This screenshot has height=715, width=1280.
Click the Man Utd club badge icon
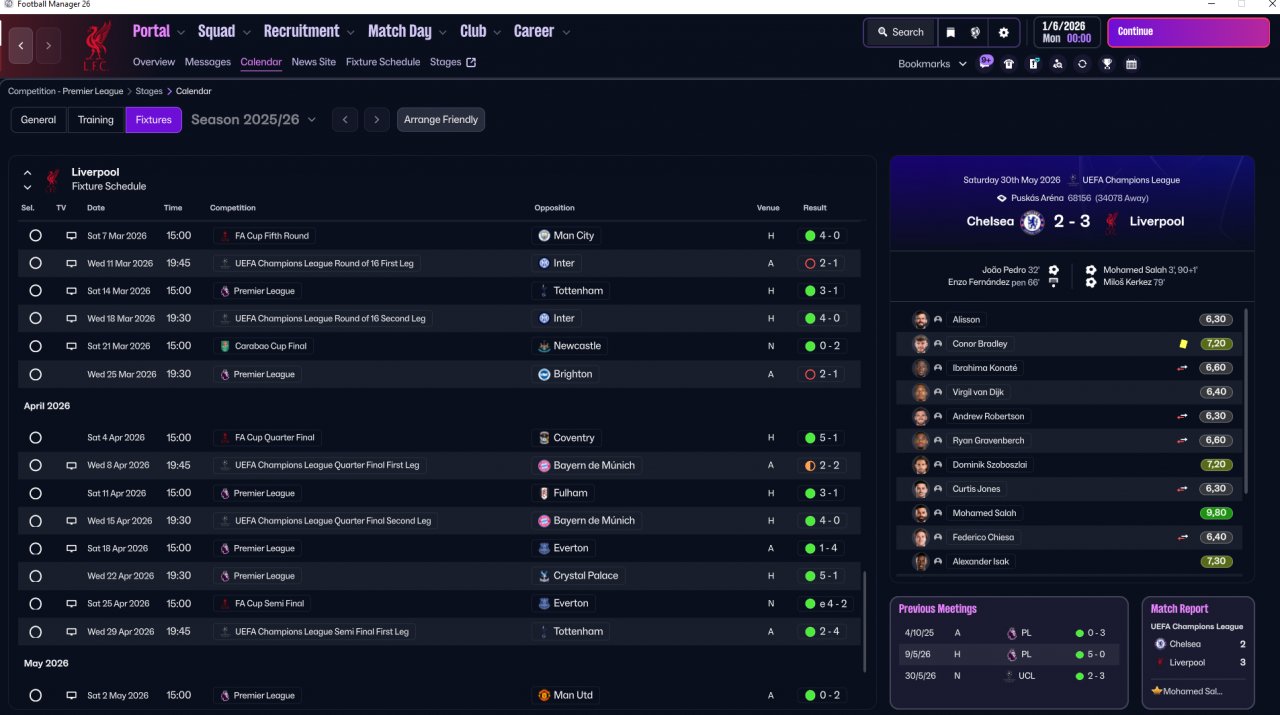(544, 695)
